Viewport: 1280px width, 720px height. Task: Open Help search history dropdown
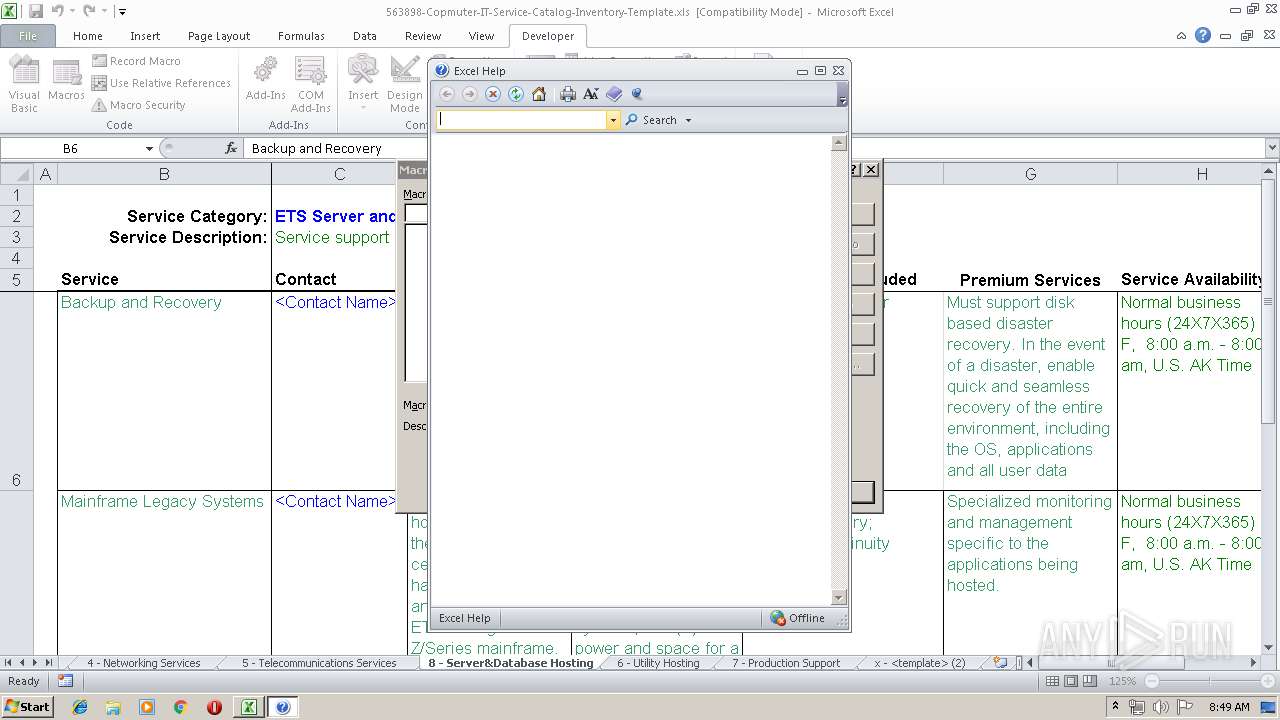[613, 120]
